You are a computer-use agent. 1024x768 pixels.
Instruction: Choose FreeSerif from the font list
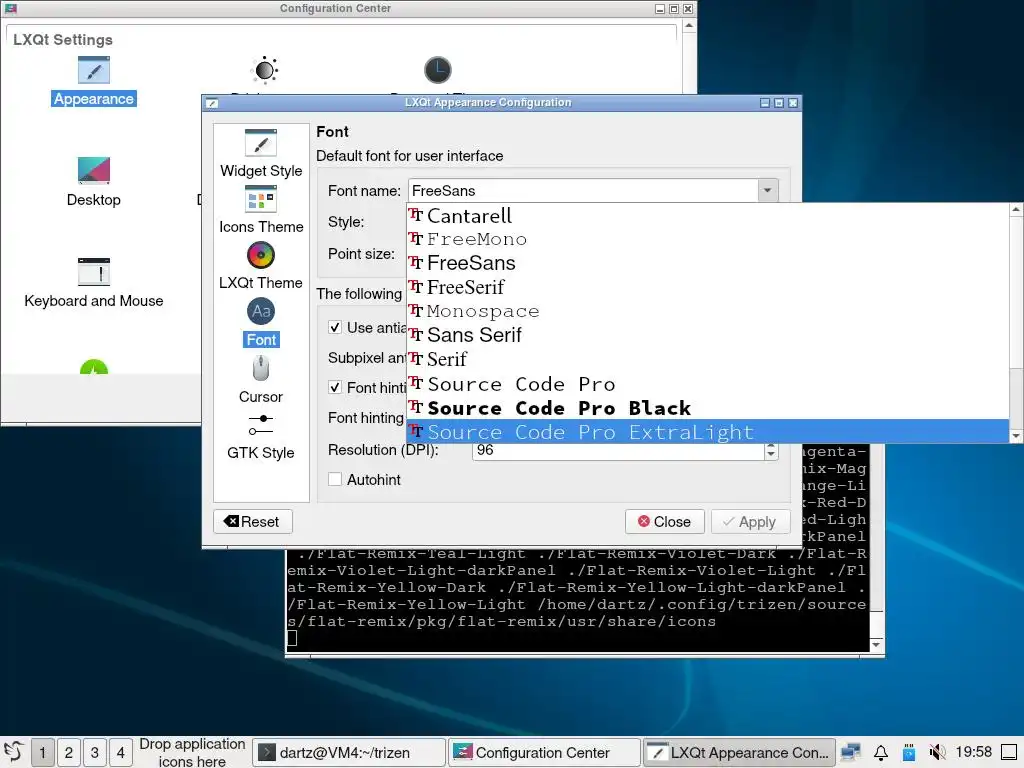coord(708,287)
